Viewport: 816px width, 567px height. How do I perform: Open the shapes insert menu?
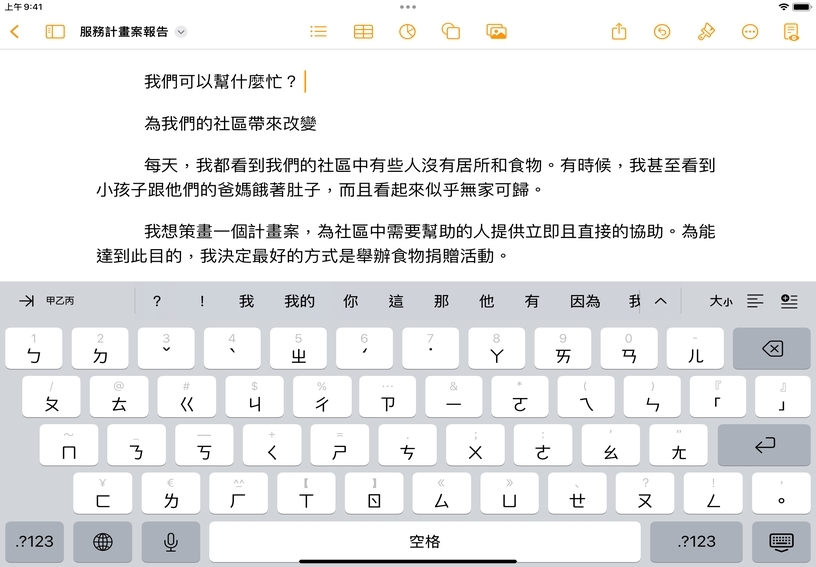451,32
